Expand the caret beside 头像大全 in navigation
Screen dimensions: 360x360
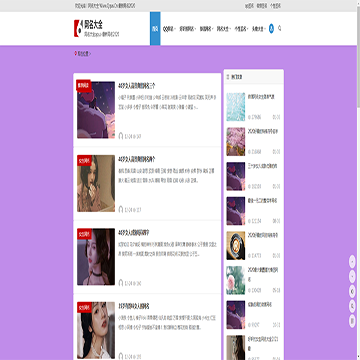pos(264,29)
